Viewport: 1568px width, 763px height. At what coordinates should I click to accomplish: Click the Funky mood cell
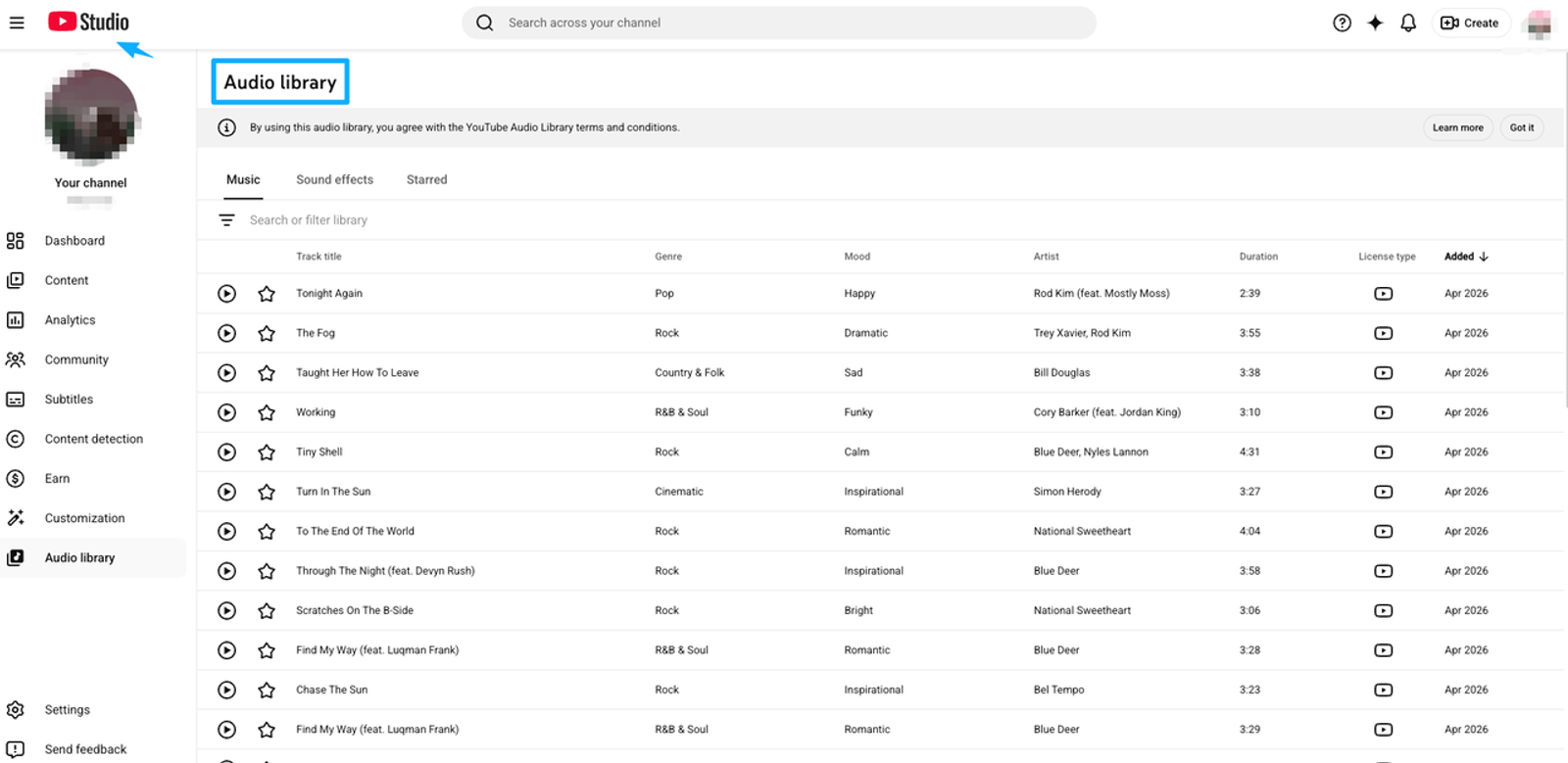(x=858, y=412)
